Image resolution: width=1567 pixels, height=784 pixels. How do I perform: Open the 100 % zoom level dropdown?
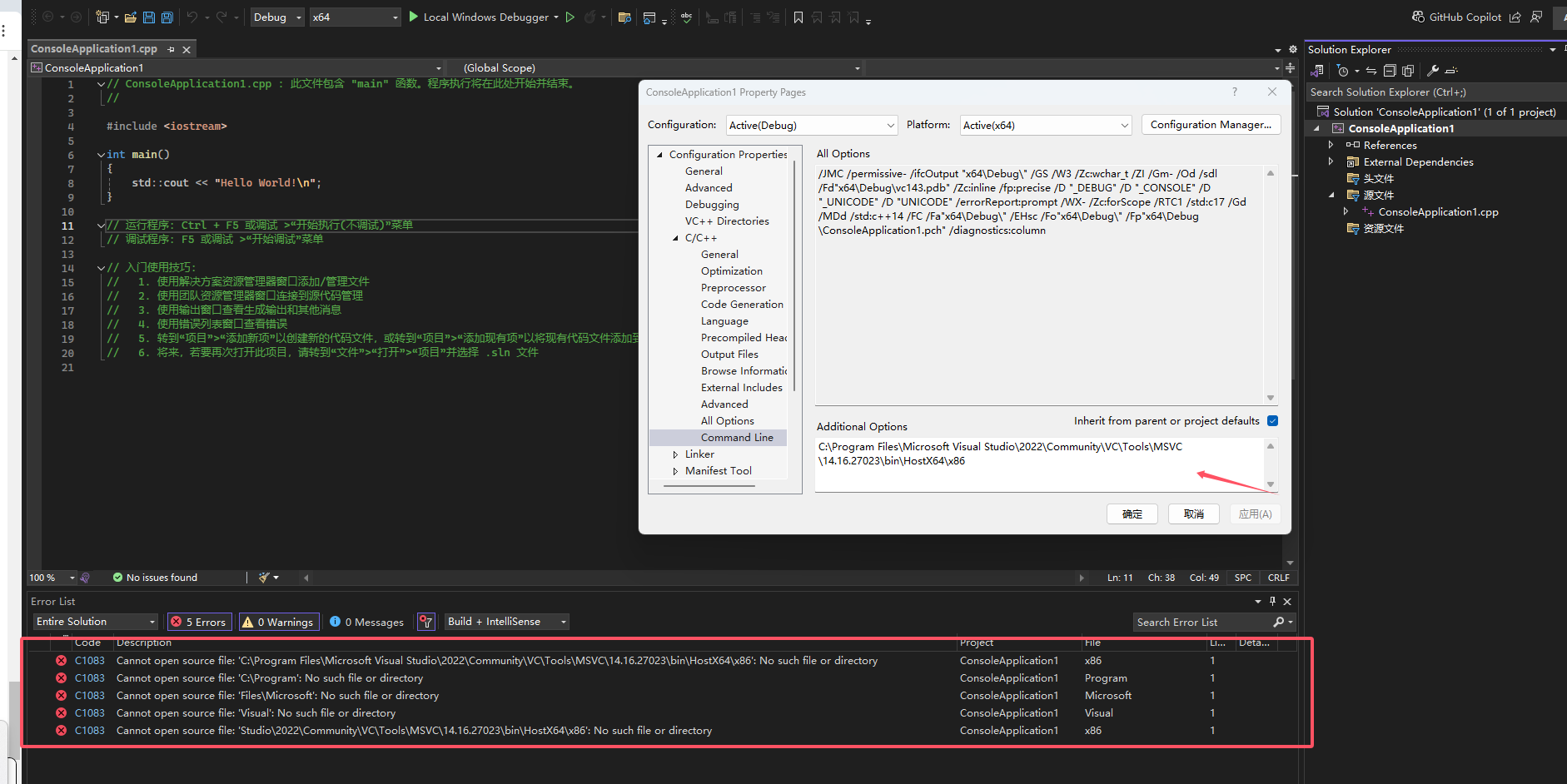(52, 577)
